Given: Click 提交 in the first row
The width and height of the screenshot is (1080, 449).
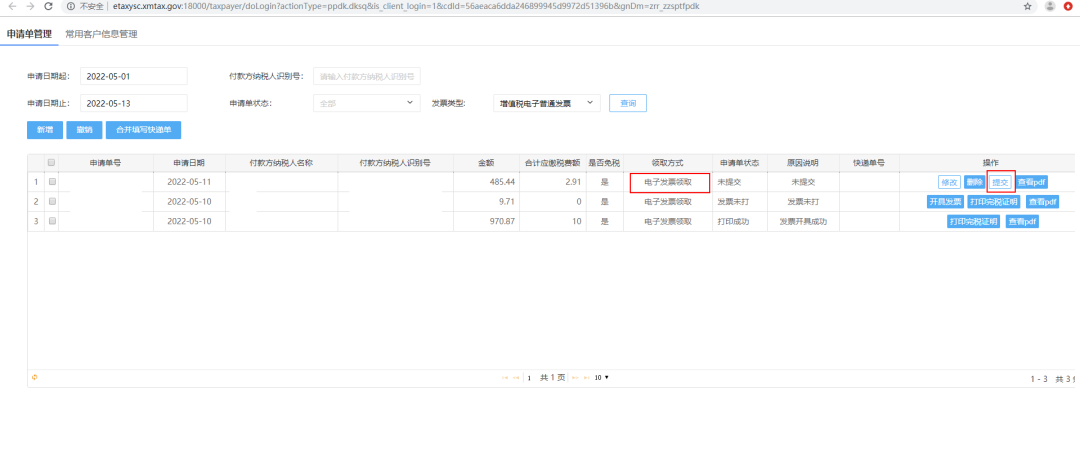Looking at the screenshot, I should click(x=1000, y=182).
